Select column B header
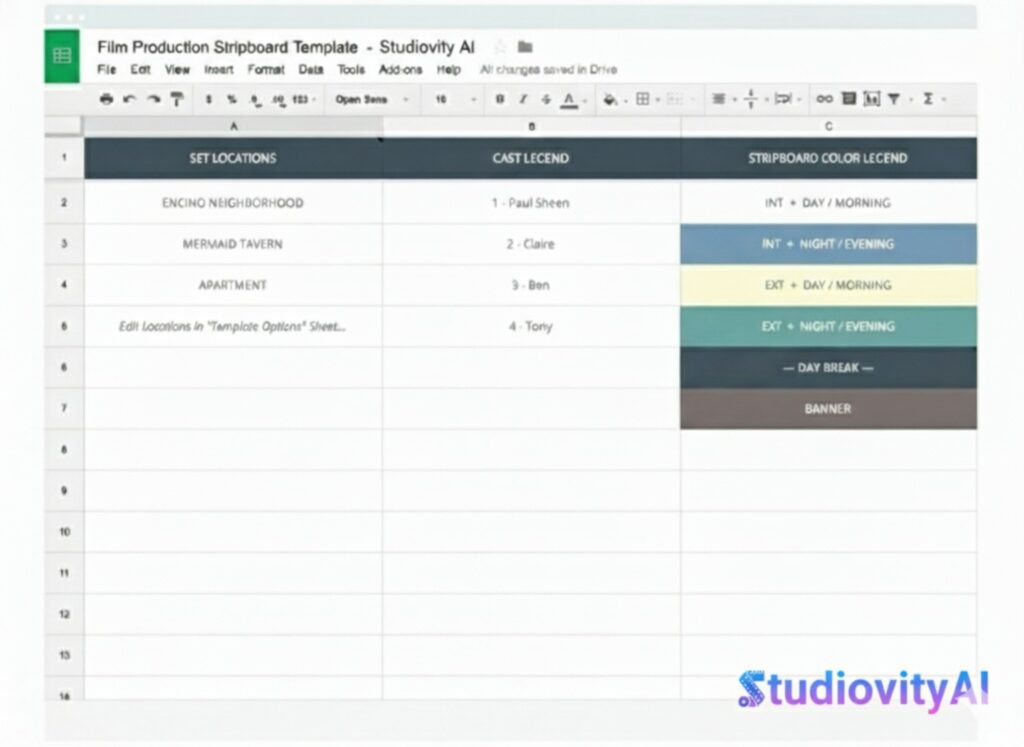1024x747 pixels. point(531,126)
